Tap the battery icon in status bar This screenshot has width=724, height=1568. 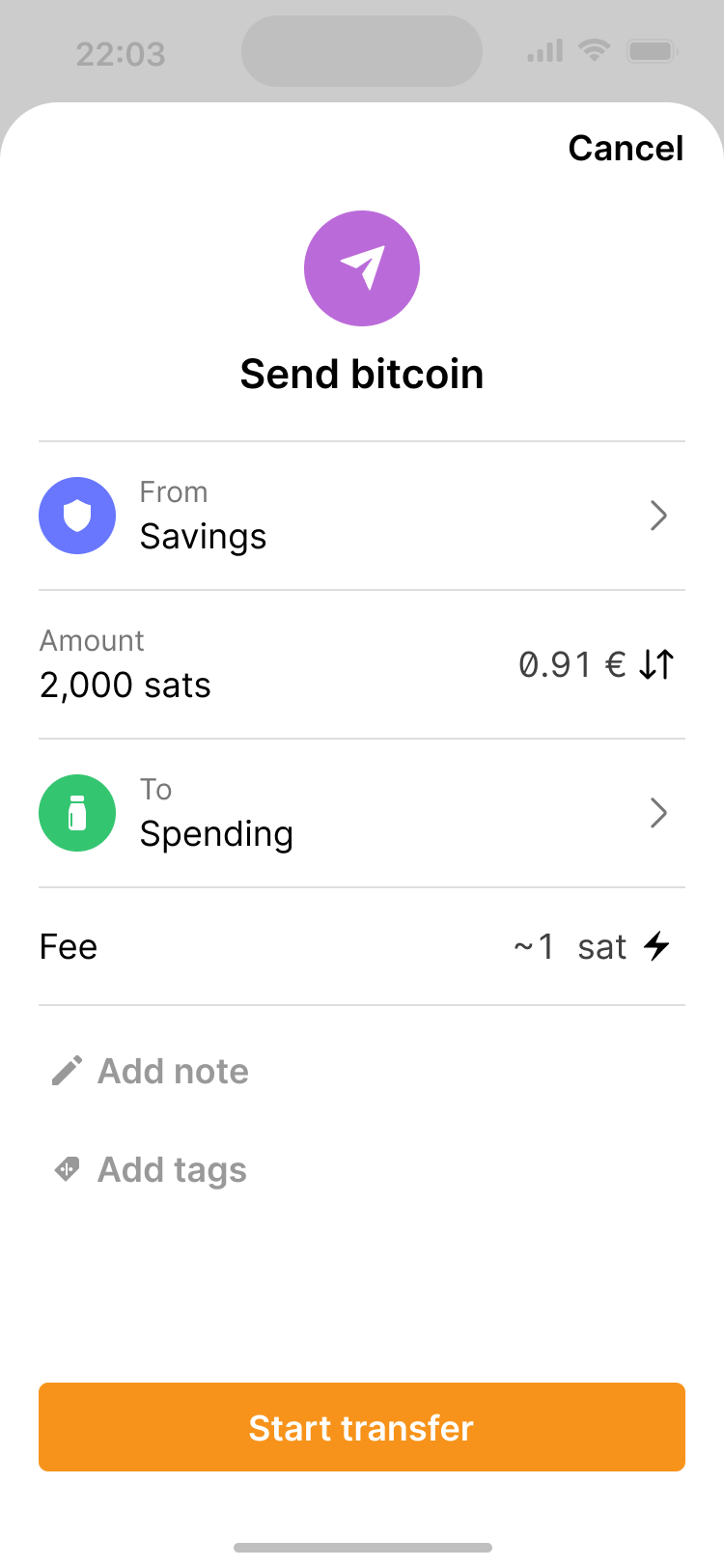pos(653,51)
